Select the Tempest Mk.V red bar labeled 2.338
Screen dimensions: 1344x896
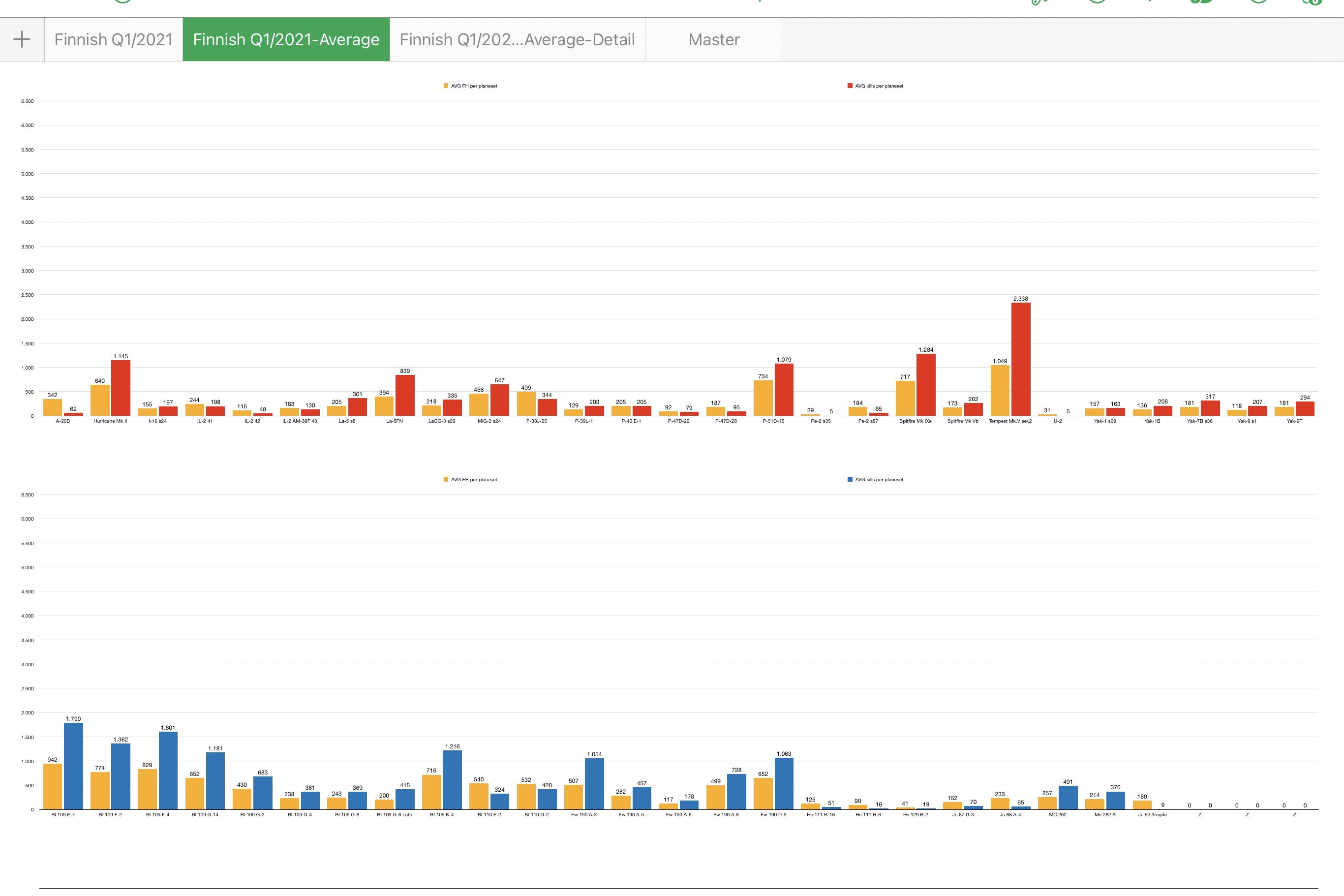(x=1021, y=359)
